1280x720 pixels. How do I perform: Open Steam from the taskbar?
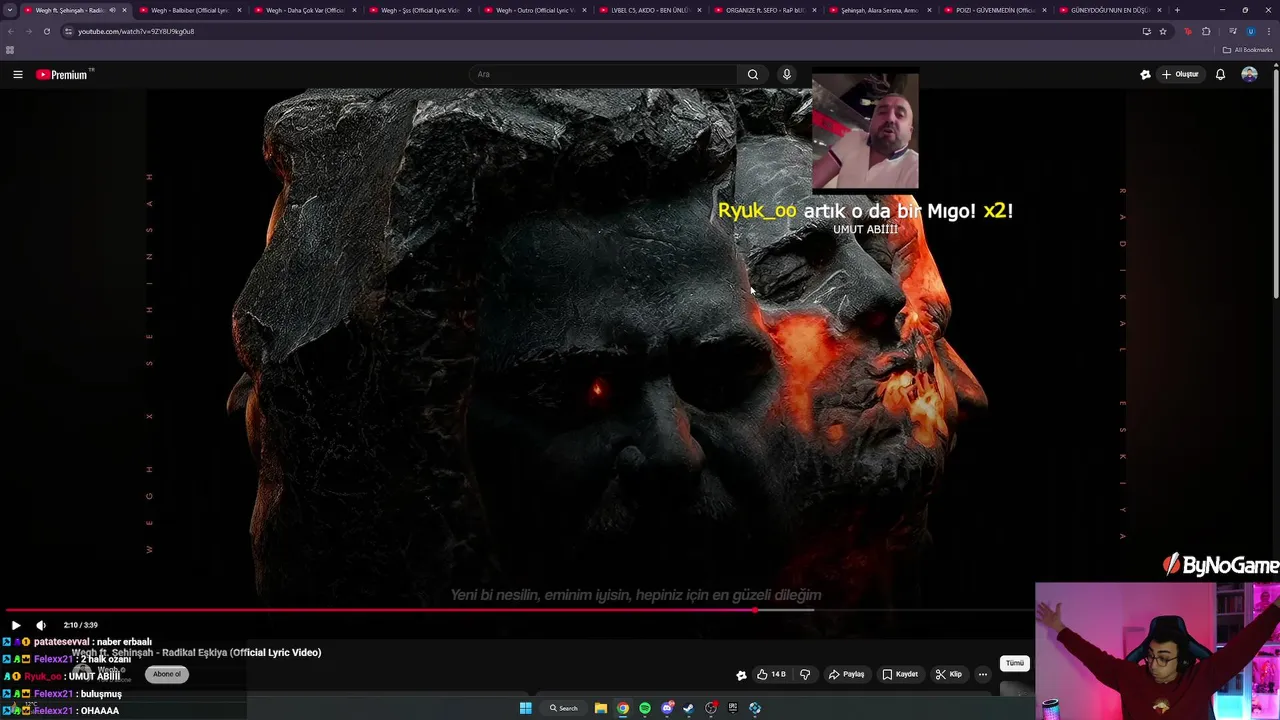[x=688, y=708]
